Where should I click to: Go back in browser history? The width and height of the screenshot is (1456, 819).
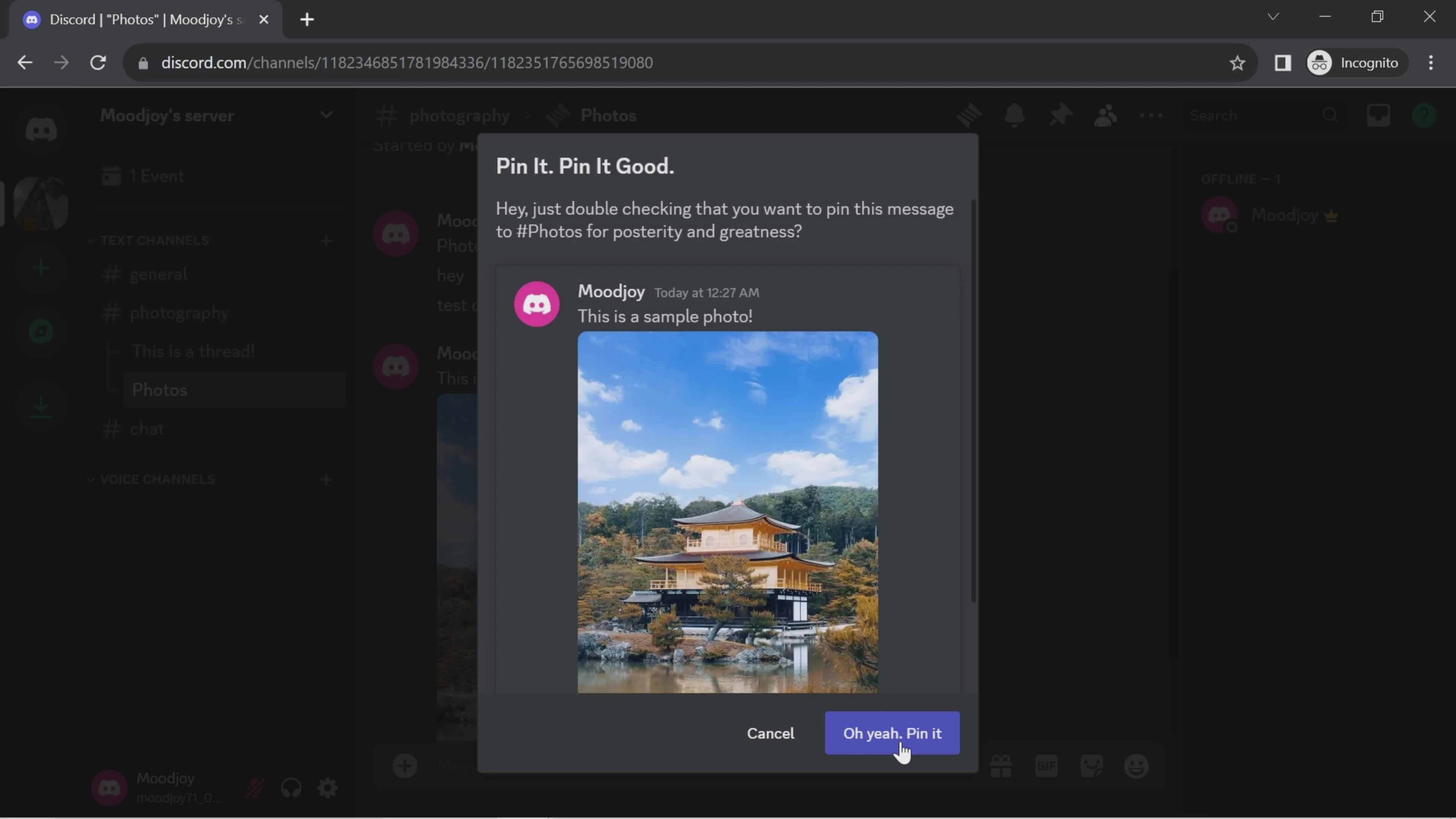coord(24,62)
